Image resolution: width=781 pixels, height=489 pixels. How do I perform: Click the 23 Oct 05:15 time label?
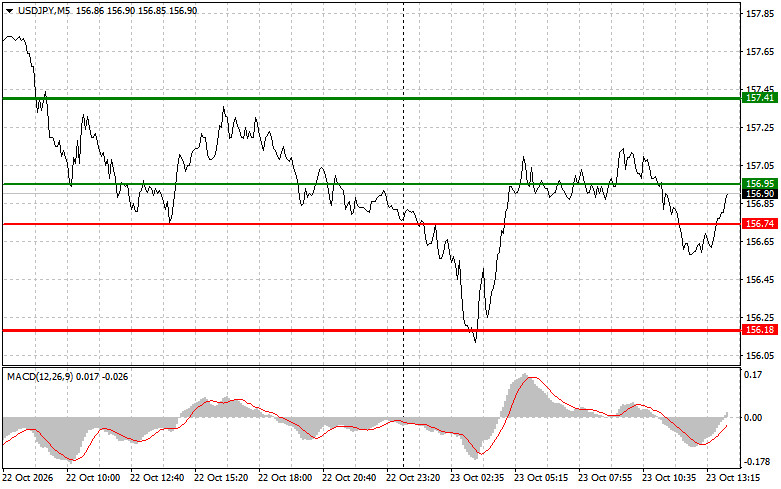pyautogui.click(x=541, y=478)
